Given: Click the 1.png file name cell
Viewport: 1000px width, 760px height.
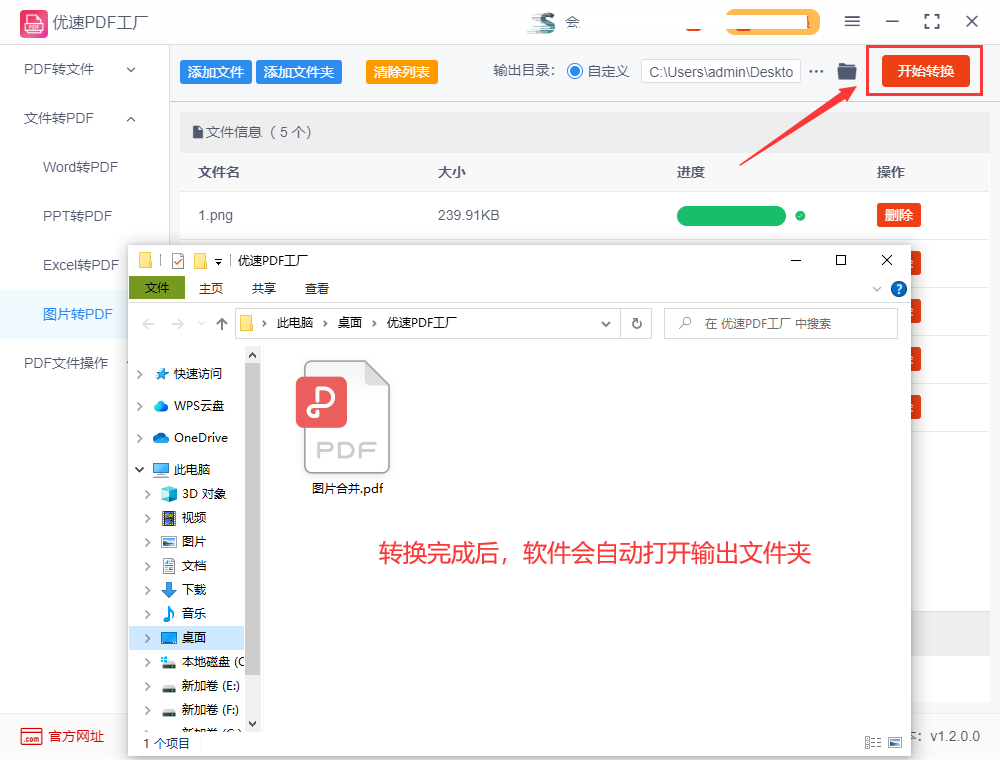Looking at the screenshot, I should (x=216, y=216).
